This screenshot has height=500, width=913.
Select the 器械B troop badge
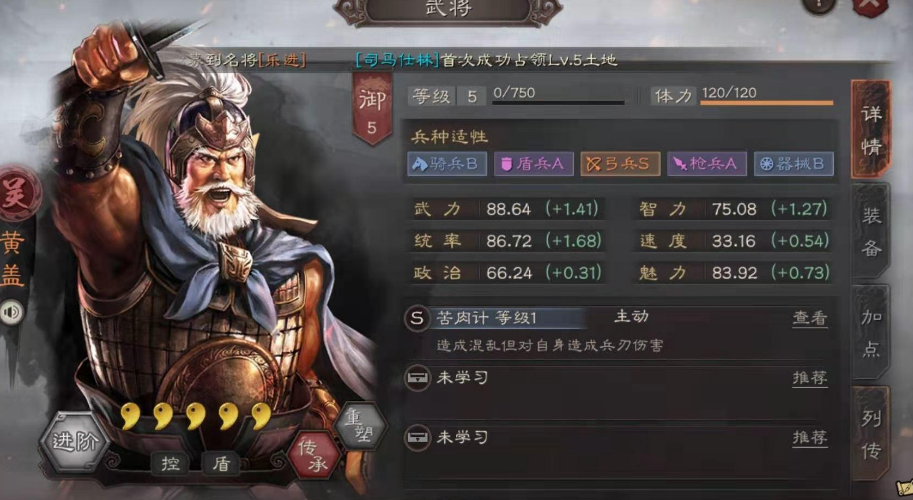[x=794, y=164]
